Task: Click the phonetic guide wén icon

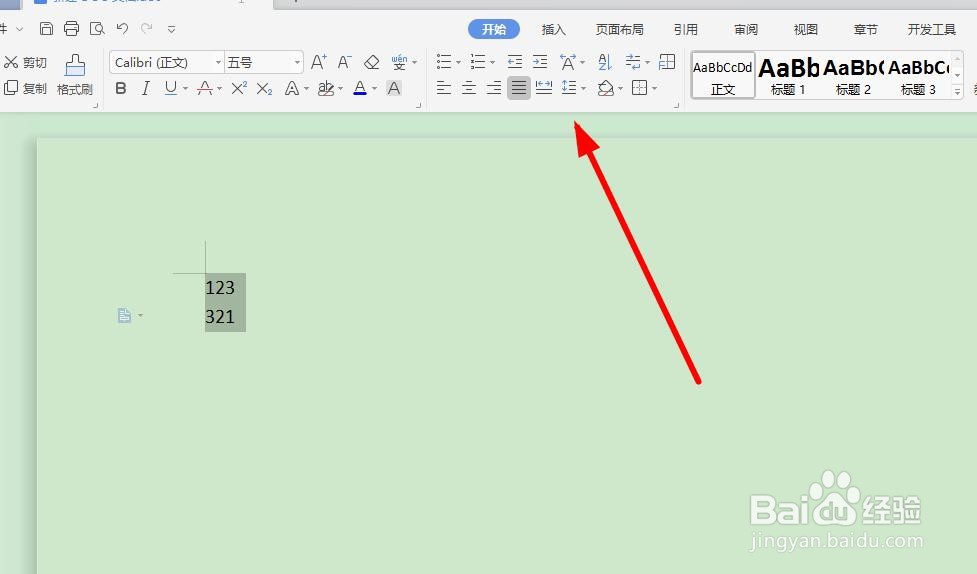Action: [399, 62]
